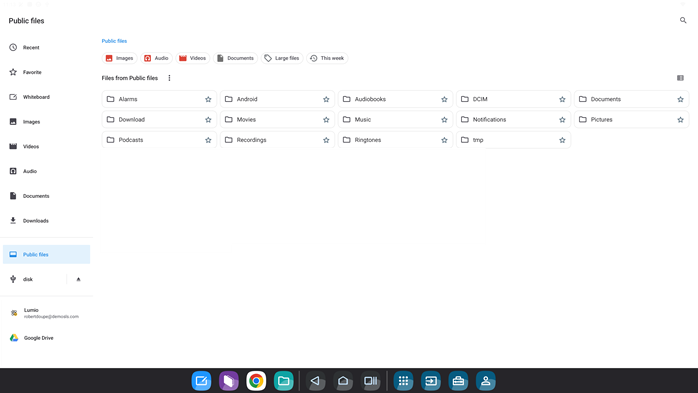Image resolution: width=698 pixels, height=393 pixels.
Task: Open the Documents folder in the grid
Action: [631, 99]
